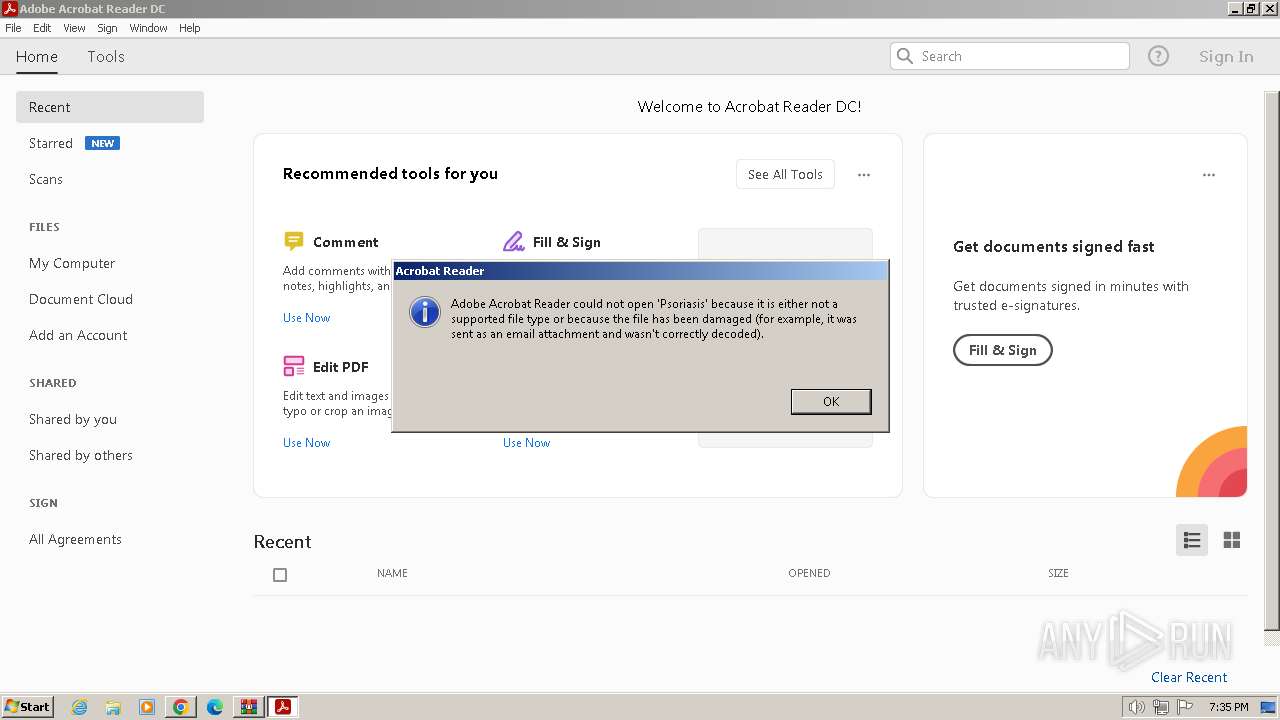Open Shared by others
This screenshot has height=720, width=1280.
[x=81, y=455]
